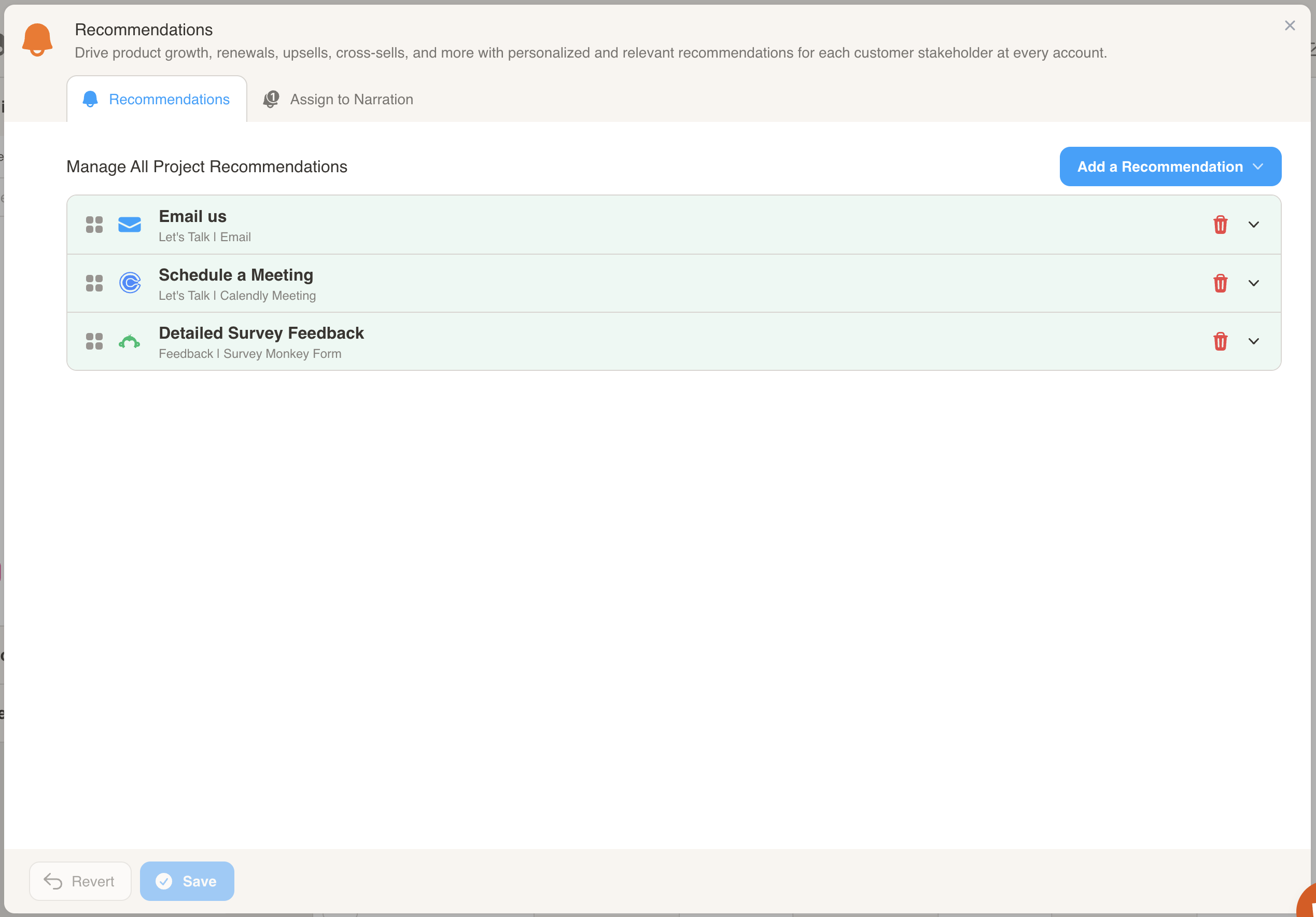The height and width of the screenshot is (917, 1316).
Task: Expand the Schedule a Meeting row
Action: point(1254,283)
